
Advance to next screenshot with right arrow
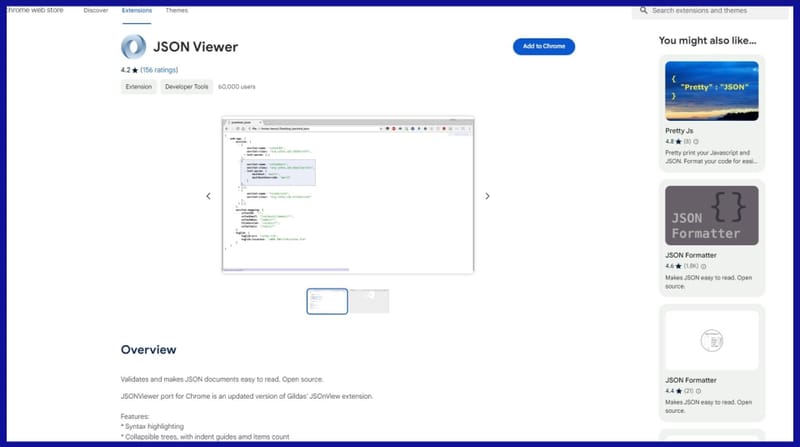point(487,196)
